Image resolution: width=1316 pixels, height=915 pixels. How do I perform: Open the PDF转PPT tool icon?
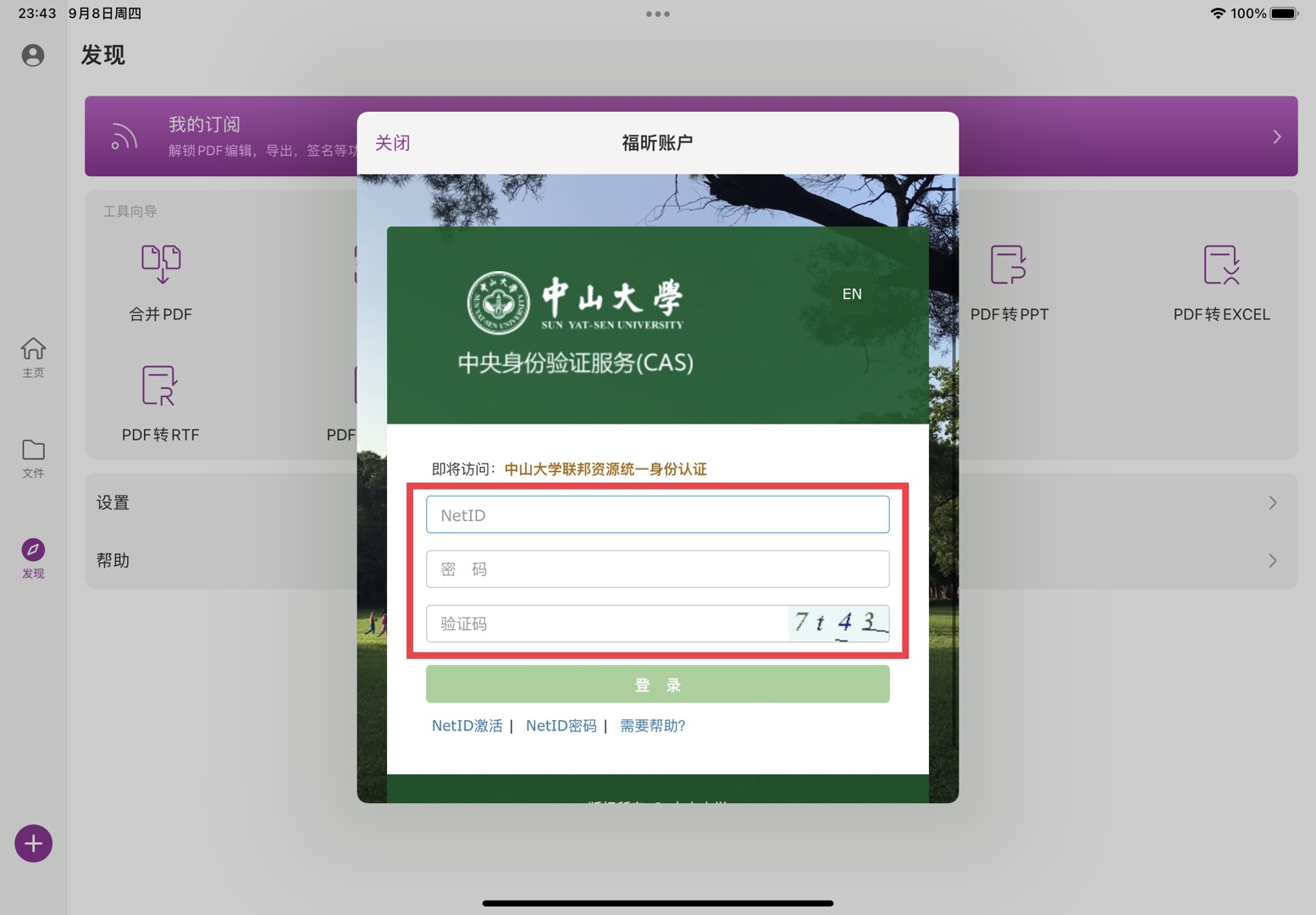(x=1009, y=264)
